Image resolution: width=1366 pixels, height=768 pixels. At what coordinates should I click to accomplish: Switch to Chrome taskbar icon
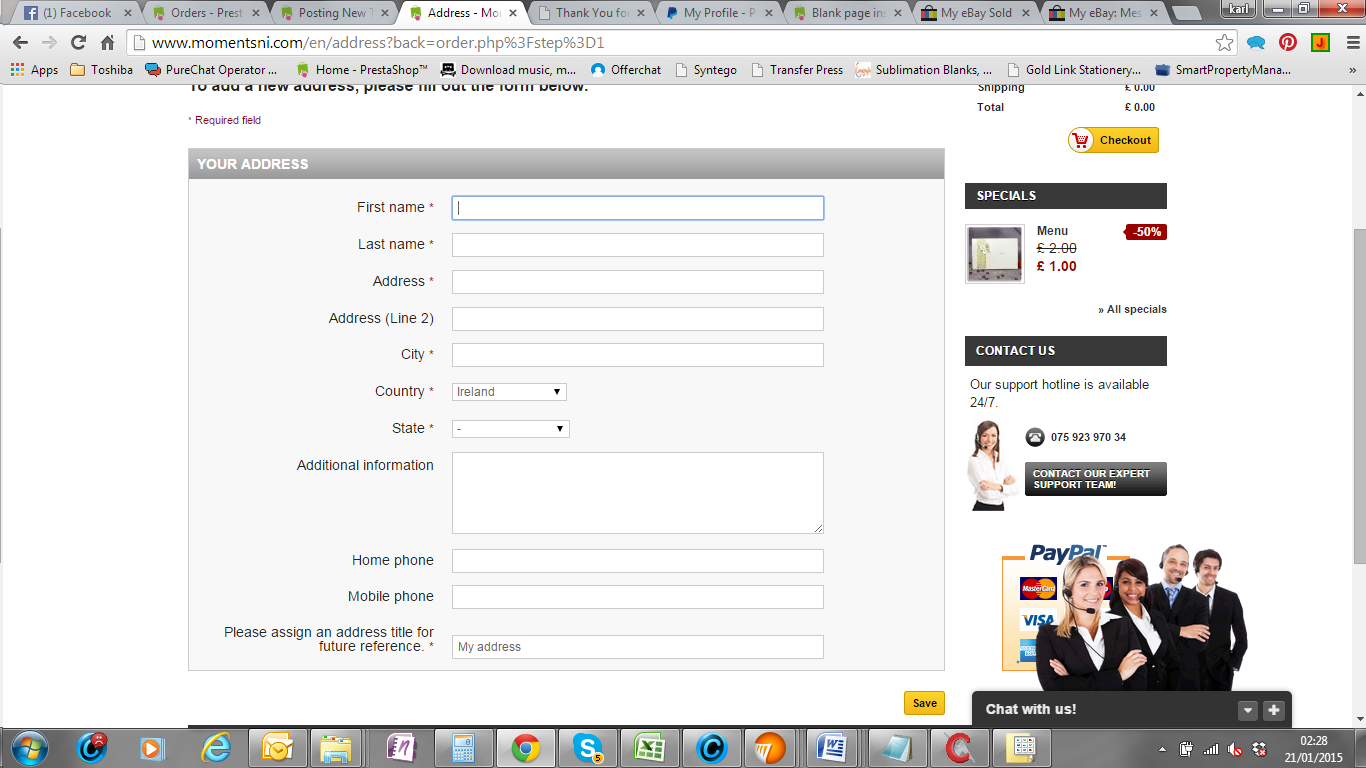click(x=526, y=748)
